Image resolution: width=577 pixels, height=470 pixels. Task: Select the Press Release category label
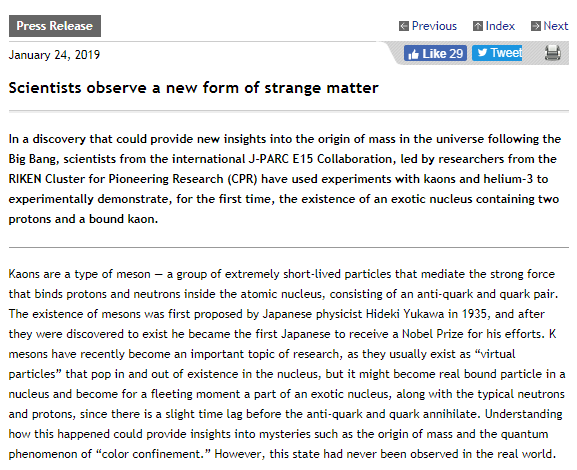point(55,26)
